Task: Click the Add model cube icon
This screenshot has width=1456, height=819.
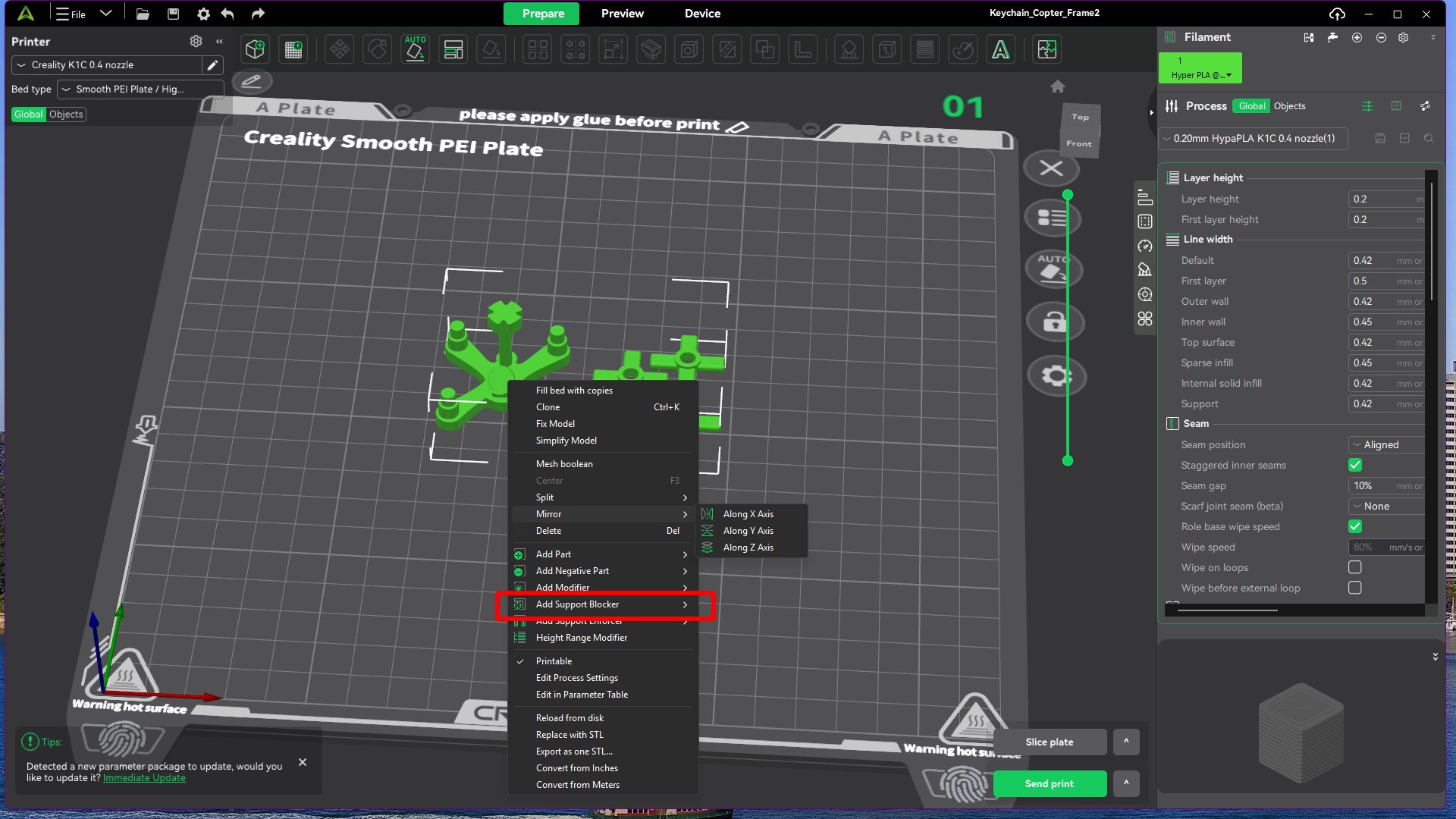Action: [256, 50]
